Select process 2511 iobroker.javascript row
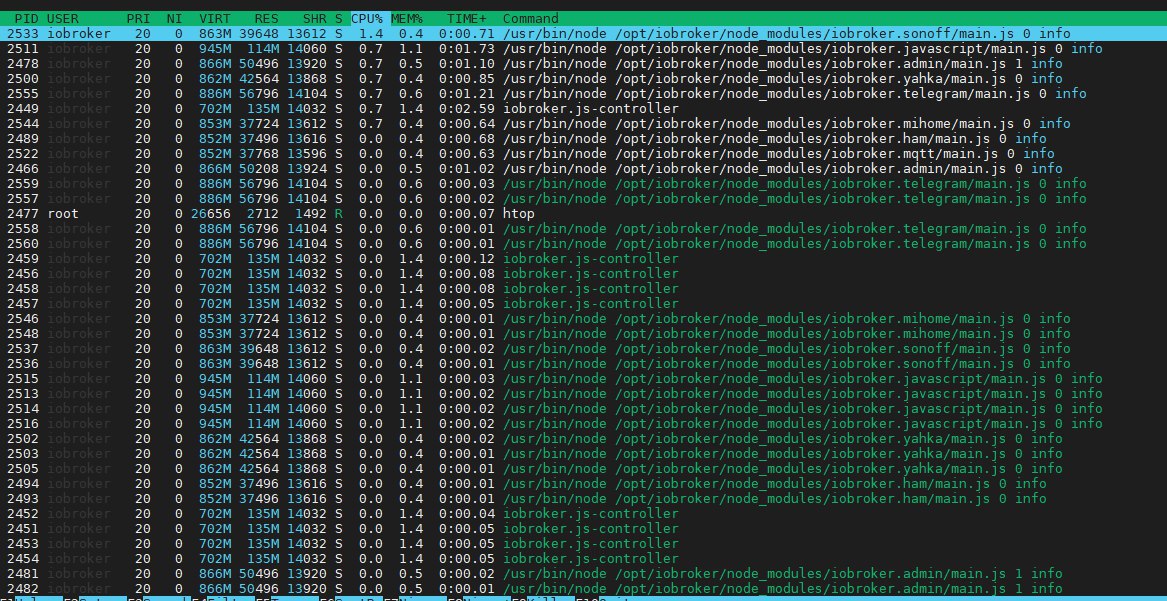Screen dimensions: 1167x601 coord(584,48)
